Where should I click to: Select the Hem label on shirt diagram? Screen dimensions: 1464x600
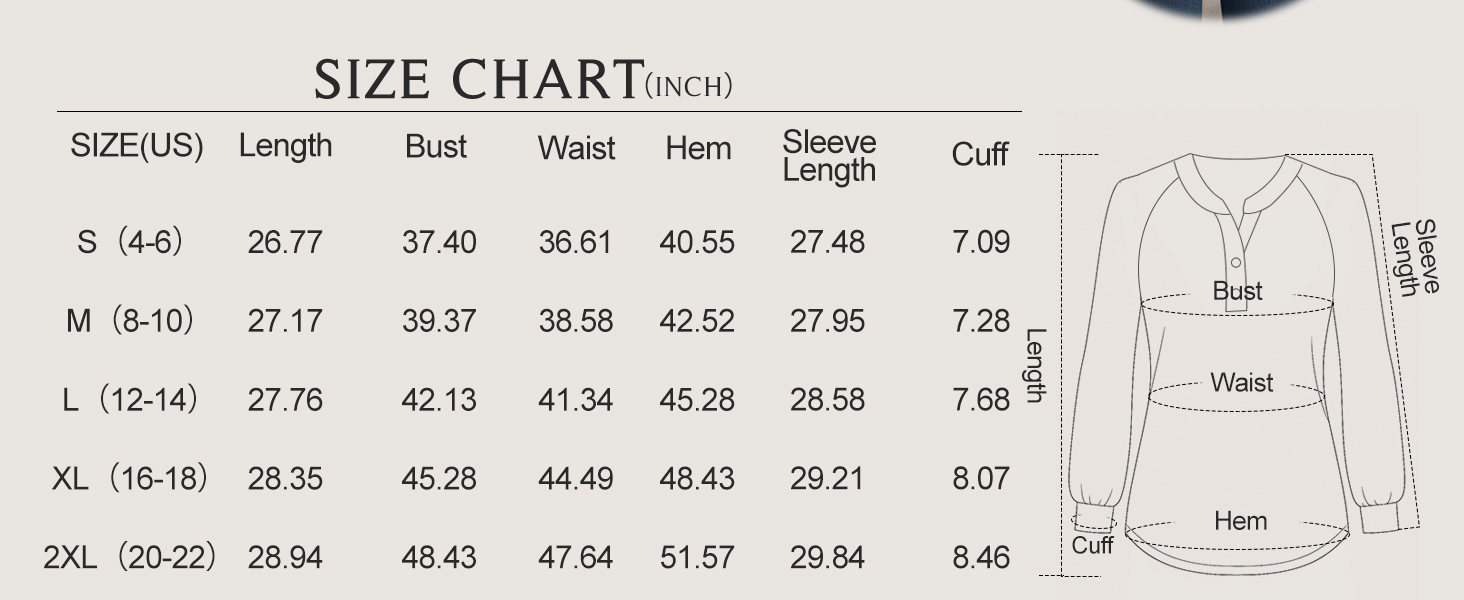[1240, 521]
